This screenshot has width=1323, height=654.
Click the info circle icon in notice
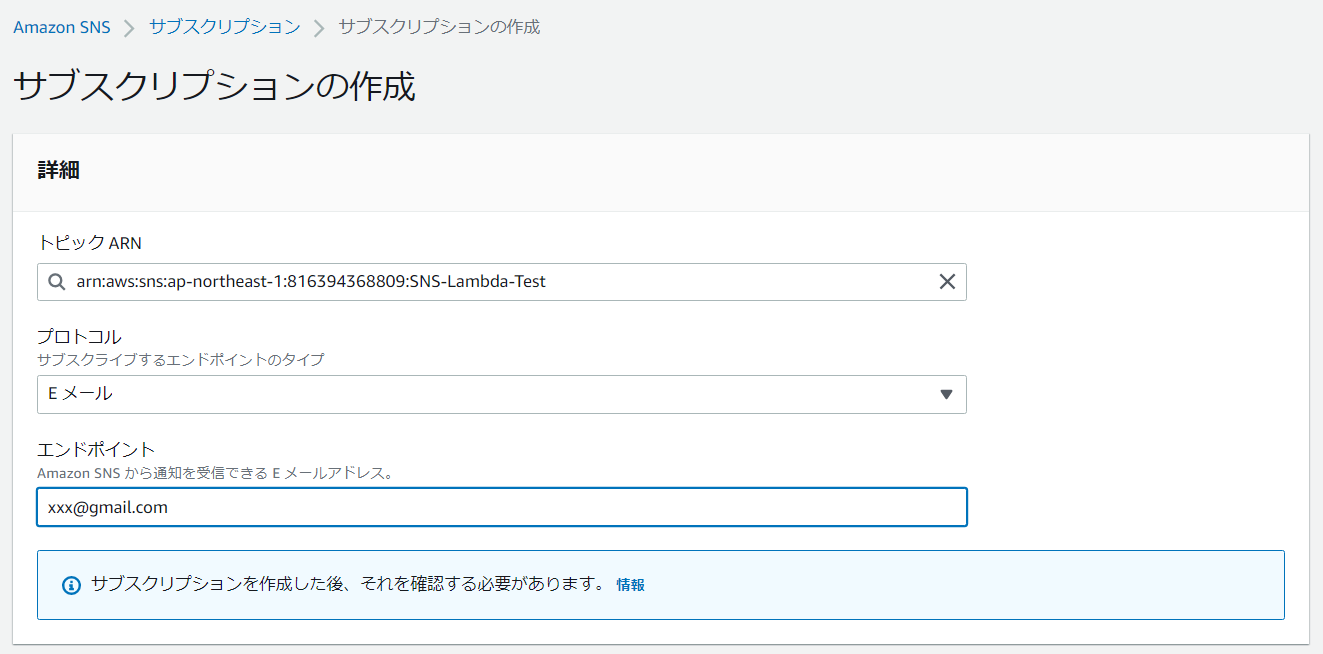tap(71, 585)
